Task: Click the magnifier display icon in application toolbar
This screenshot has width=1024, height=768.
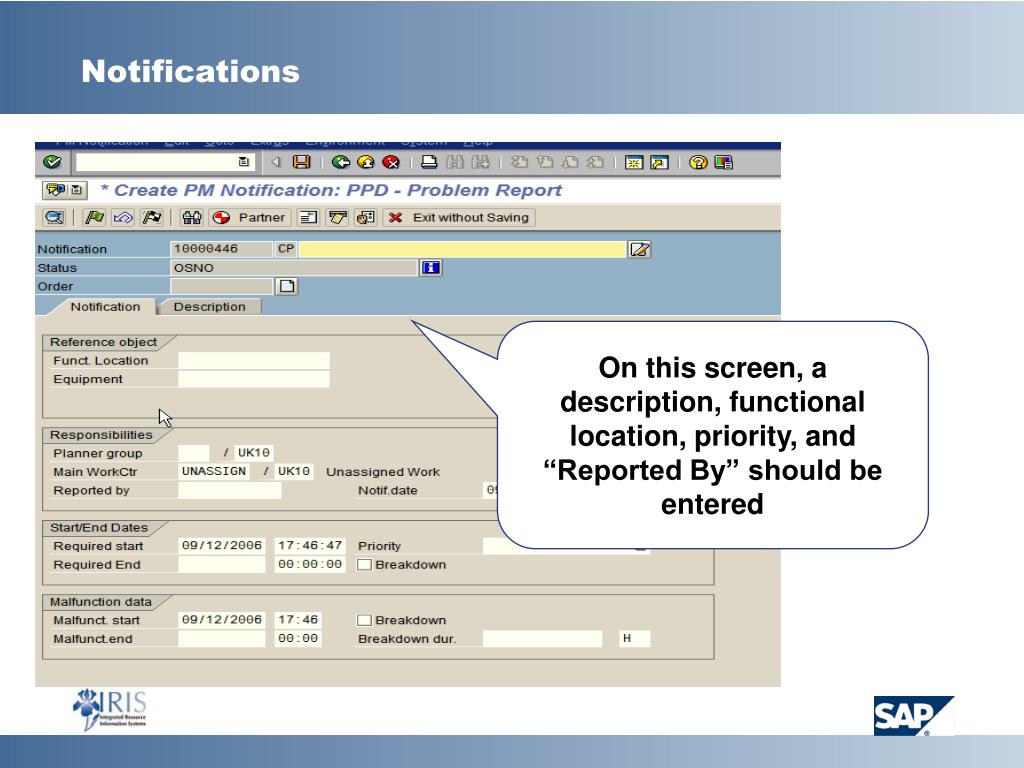Action: point(54,217)
